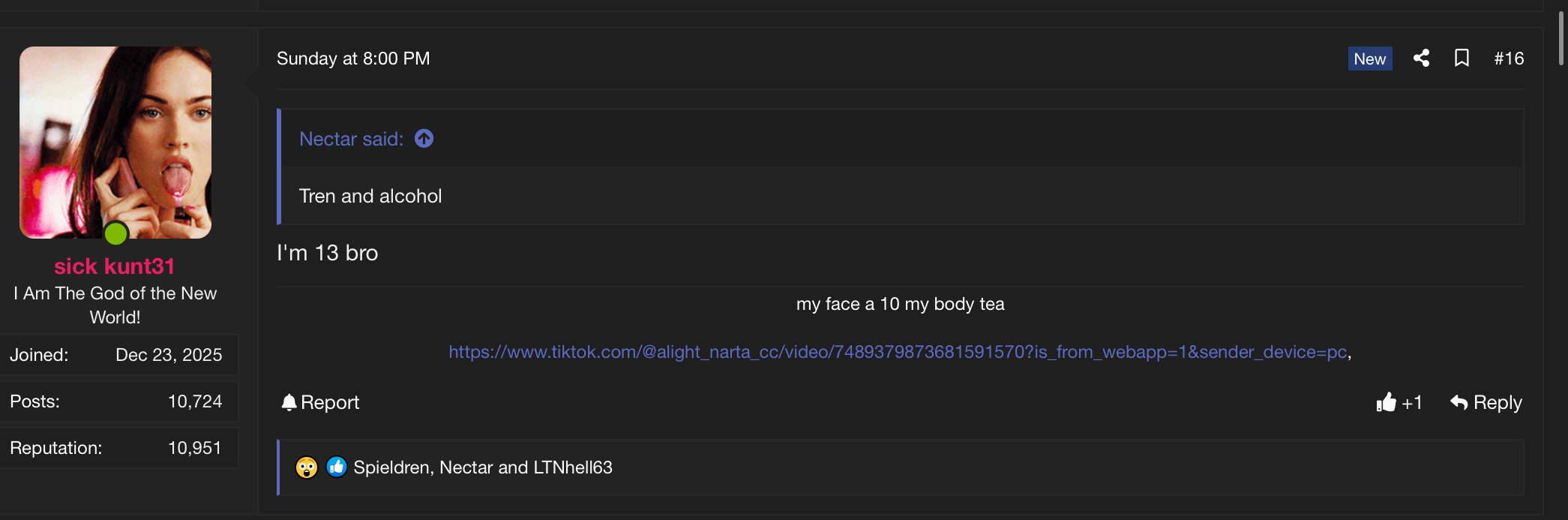Click the blue like reaction icon

[x=337, y=467]
